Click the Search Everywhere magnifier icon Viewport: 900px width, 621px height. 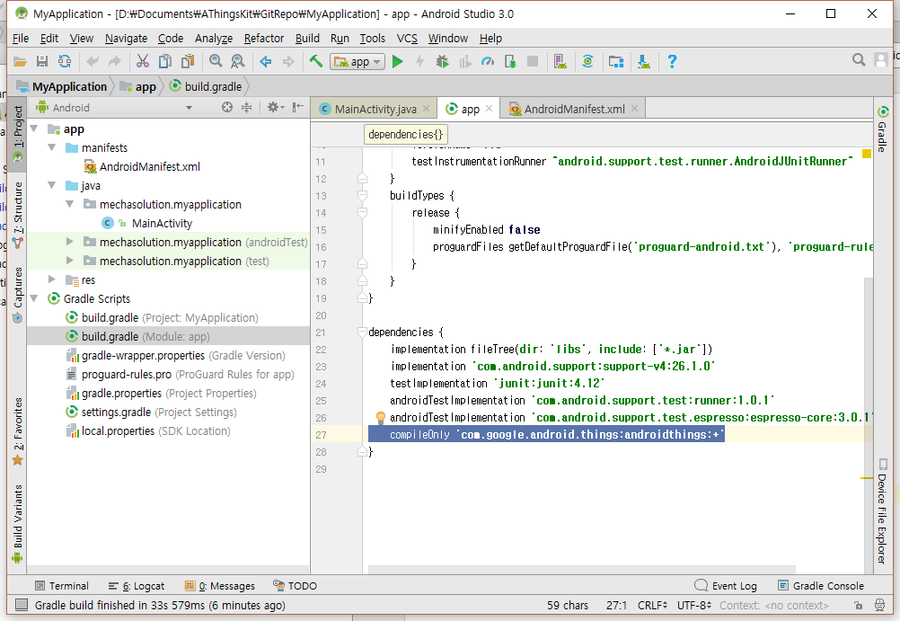(859, 60)
